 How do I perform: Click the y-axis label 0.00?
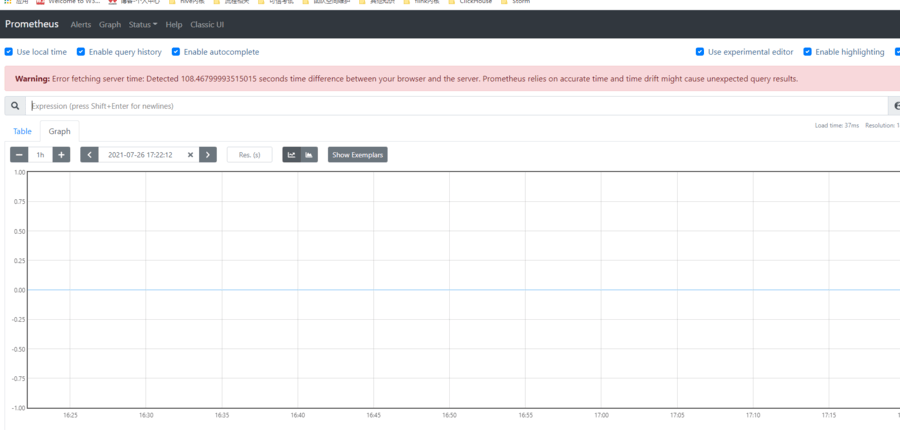pos(18,290)
